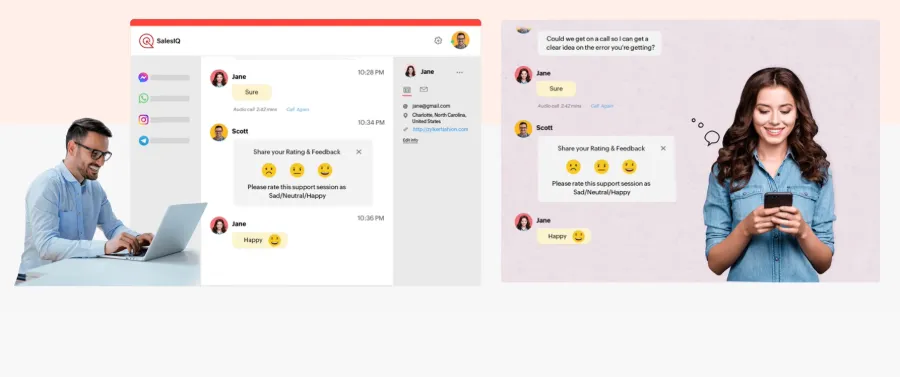
Task: Open the operator profile avatar in header
Action: point(460,40)
